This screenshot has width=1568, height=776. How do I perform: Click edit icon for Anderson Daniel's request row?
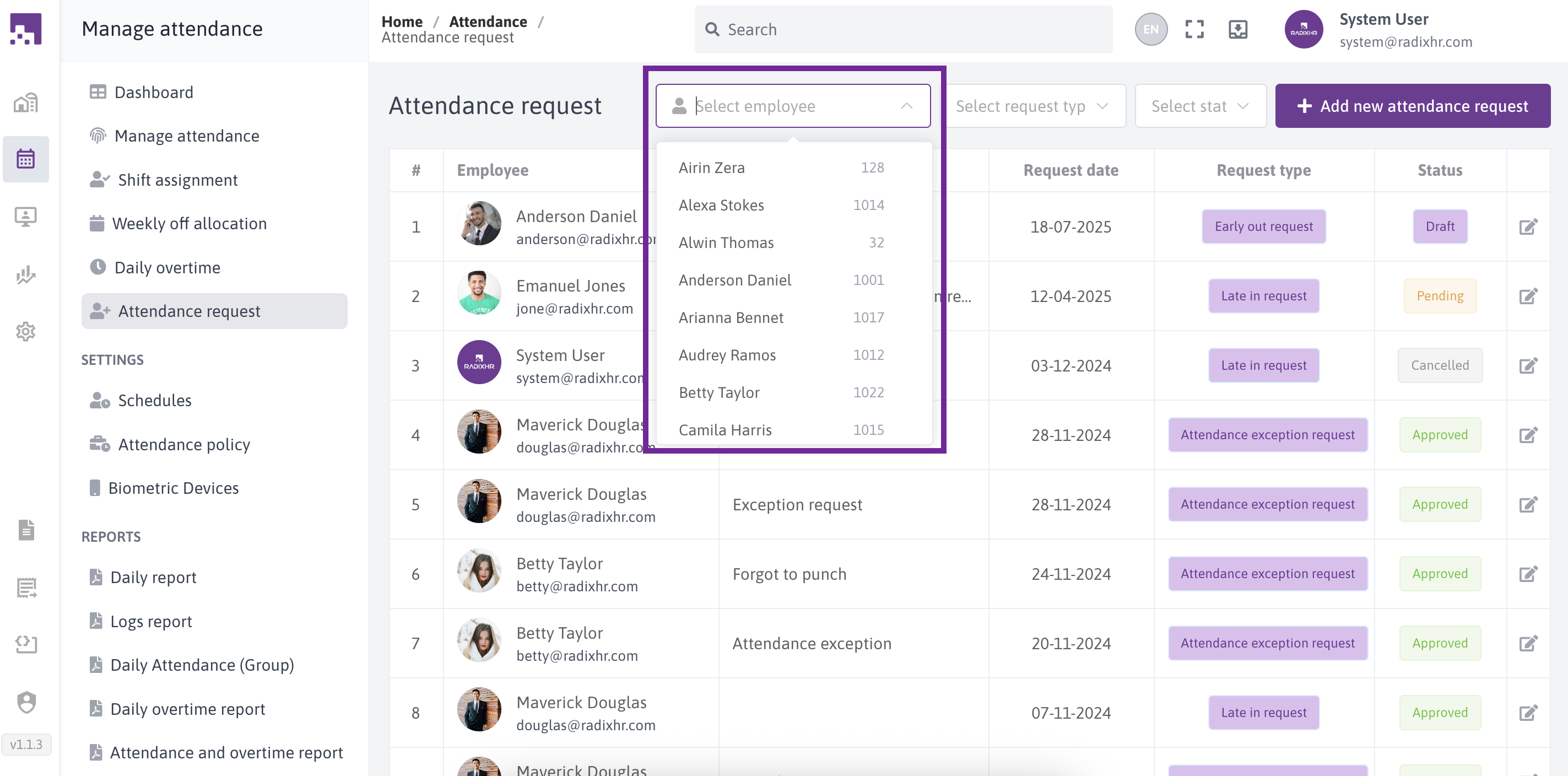(1528, 227)
